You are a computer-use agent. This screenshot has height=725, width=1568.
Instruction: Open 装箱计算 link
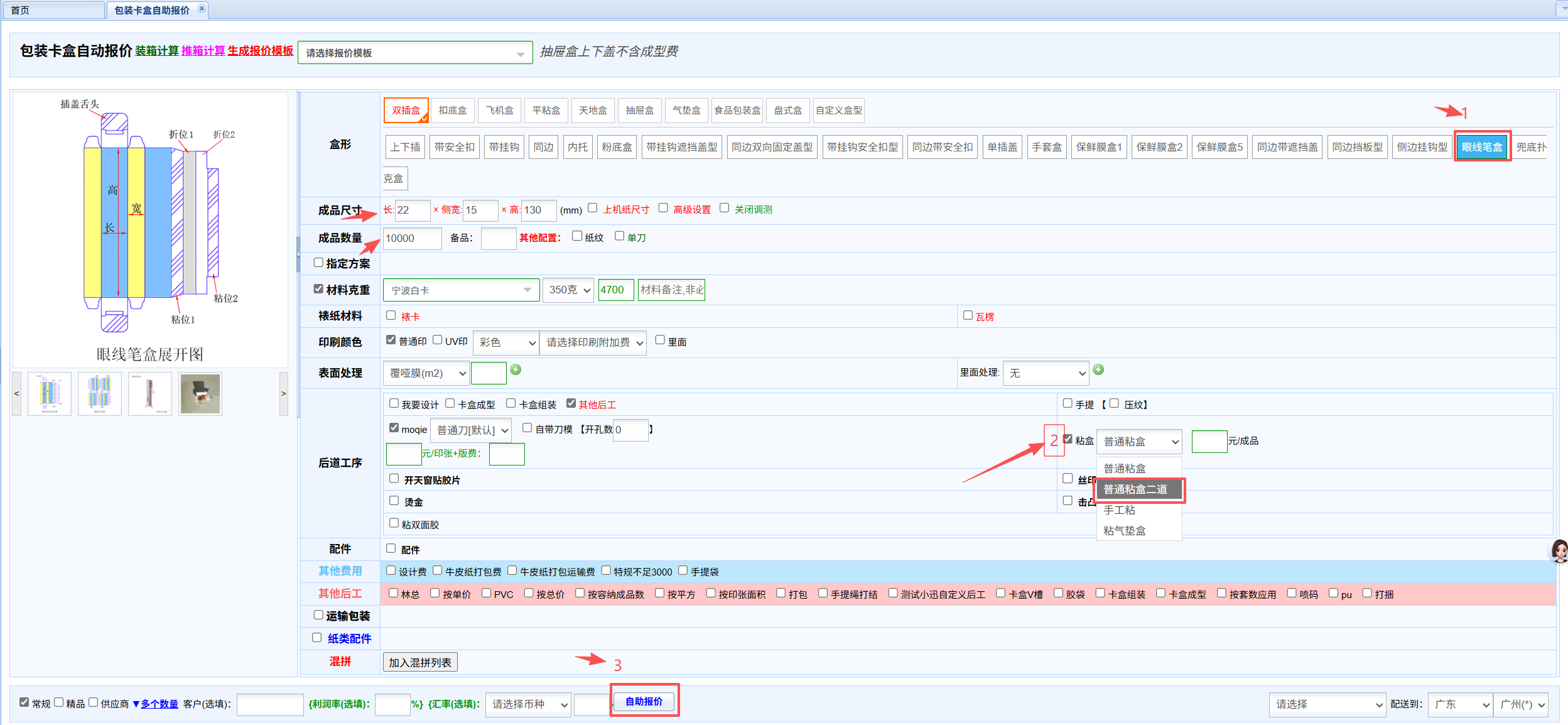pos(156,52)
